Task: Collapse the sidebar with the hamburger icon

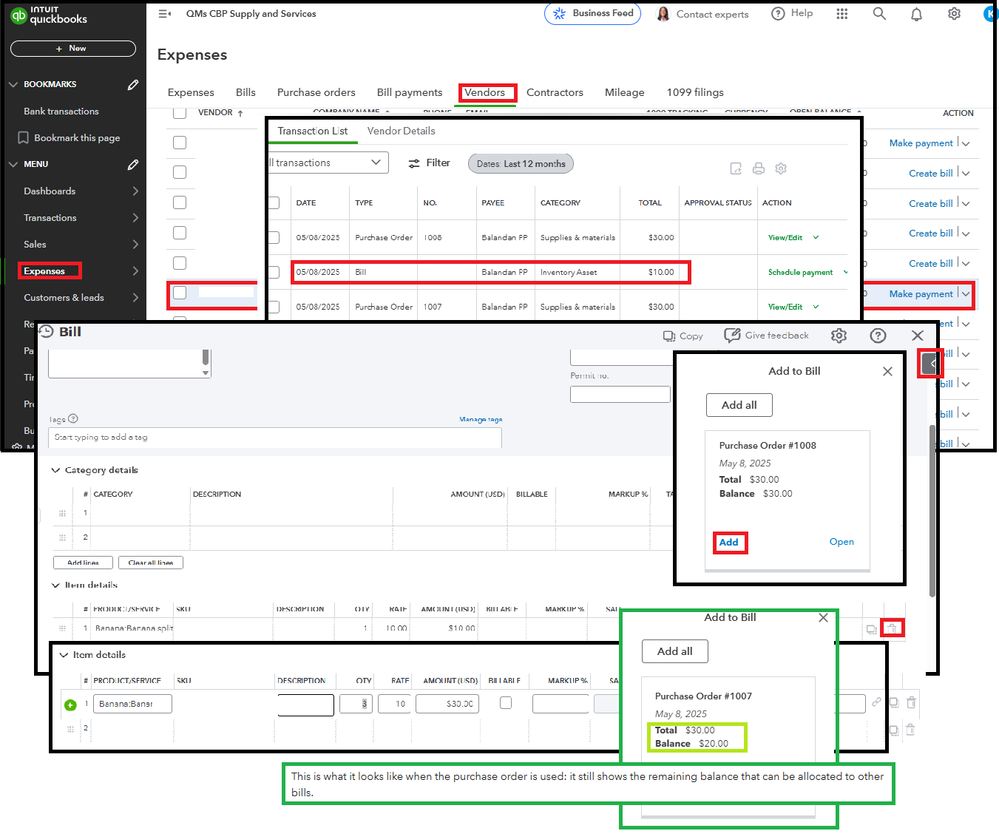Action: click(164, 13)
